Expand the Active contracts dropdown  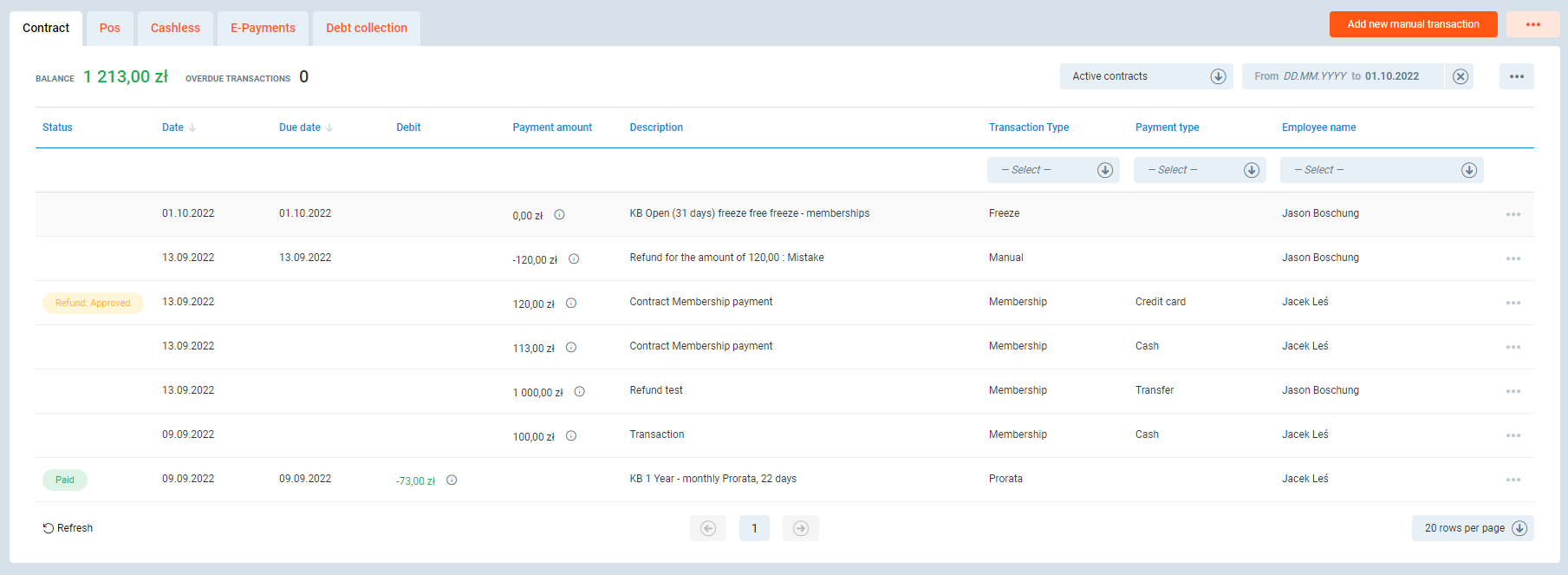[1145, 76]
